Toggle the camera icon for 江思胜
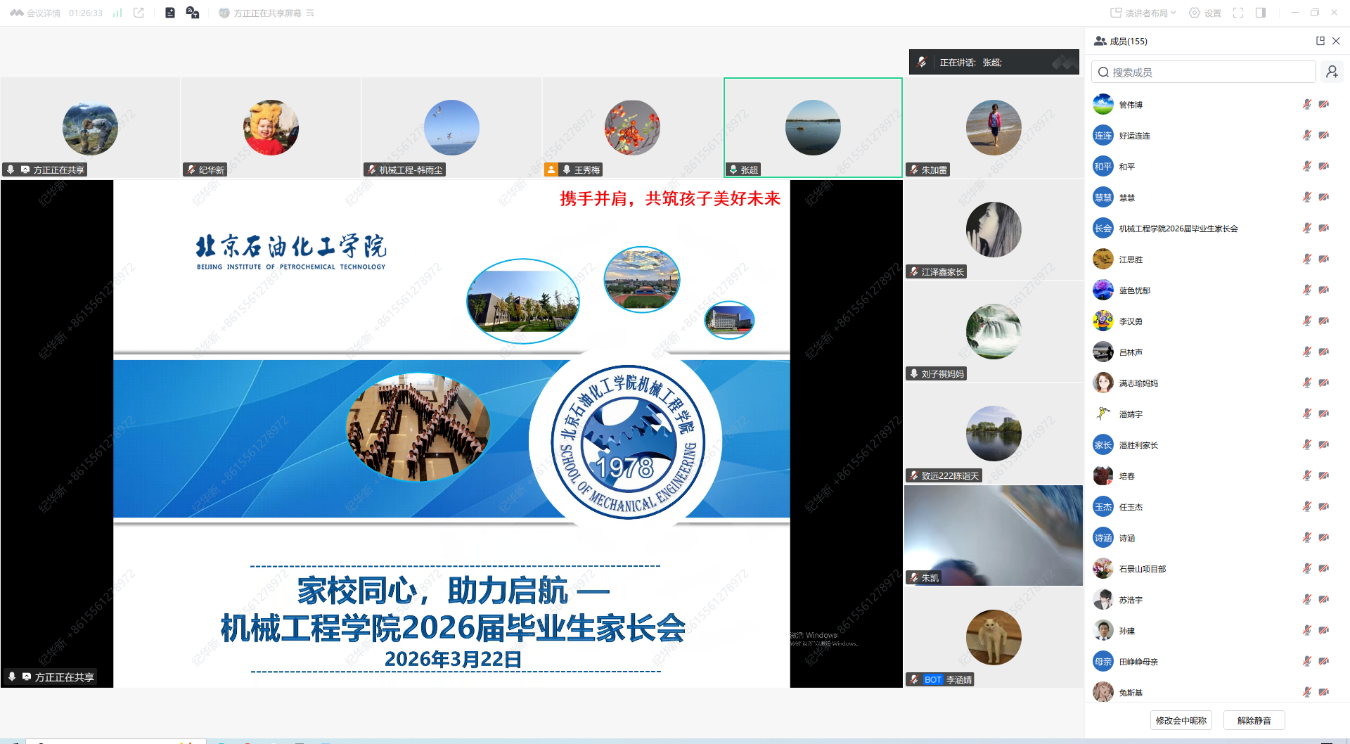The width and height of the screenshot is (1350, 744). [x=1324, y=259]
